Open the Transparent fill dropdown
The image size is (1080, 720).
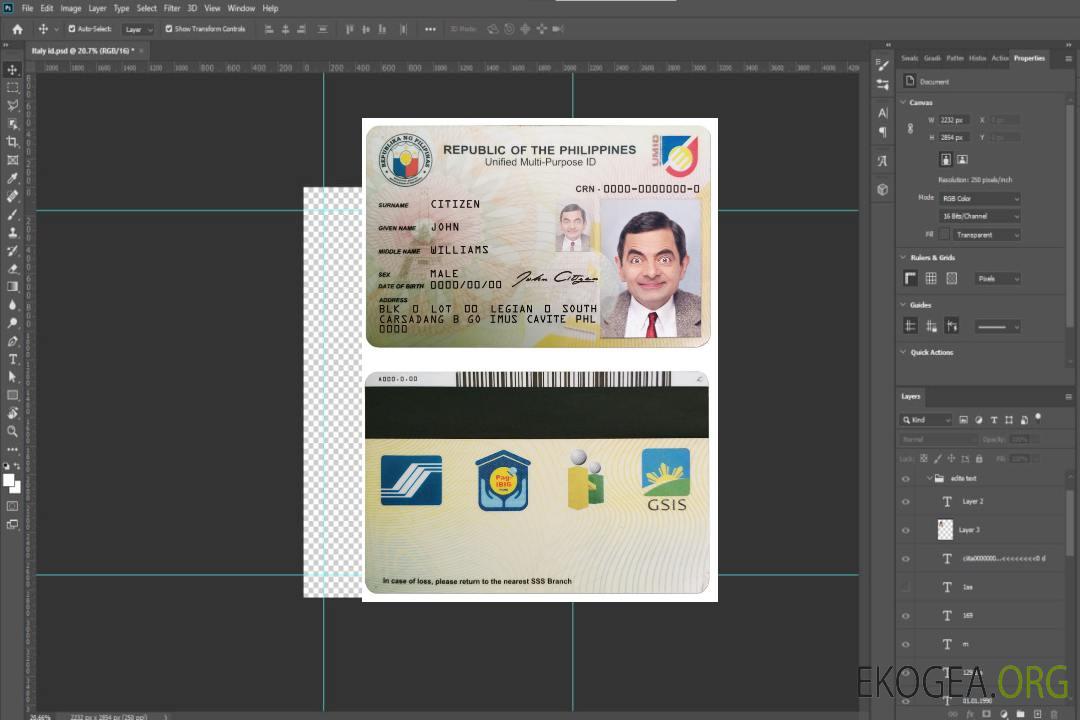pos(986,235)
